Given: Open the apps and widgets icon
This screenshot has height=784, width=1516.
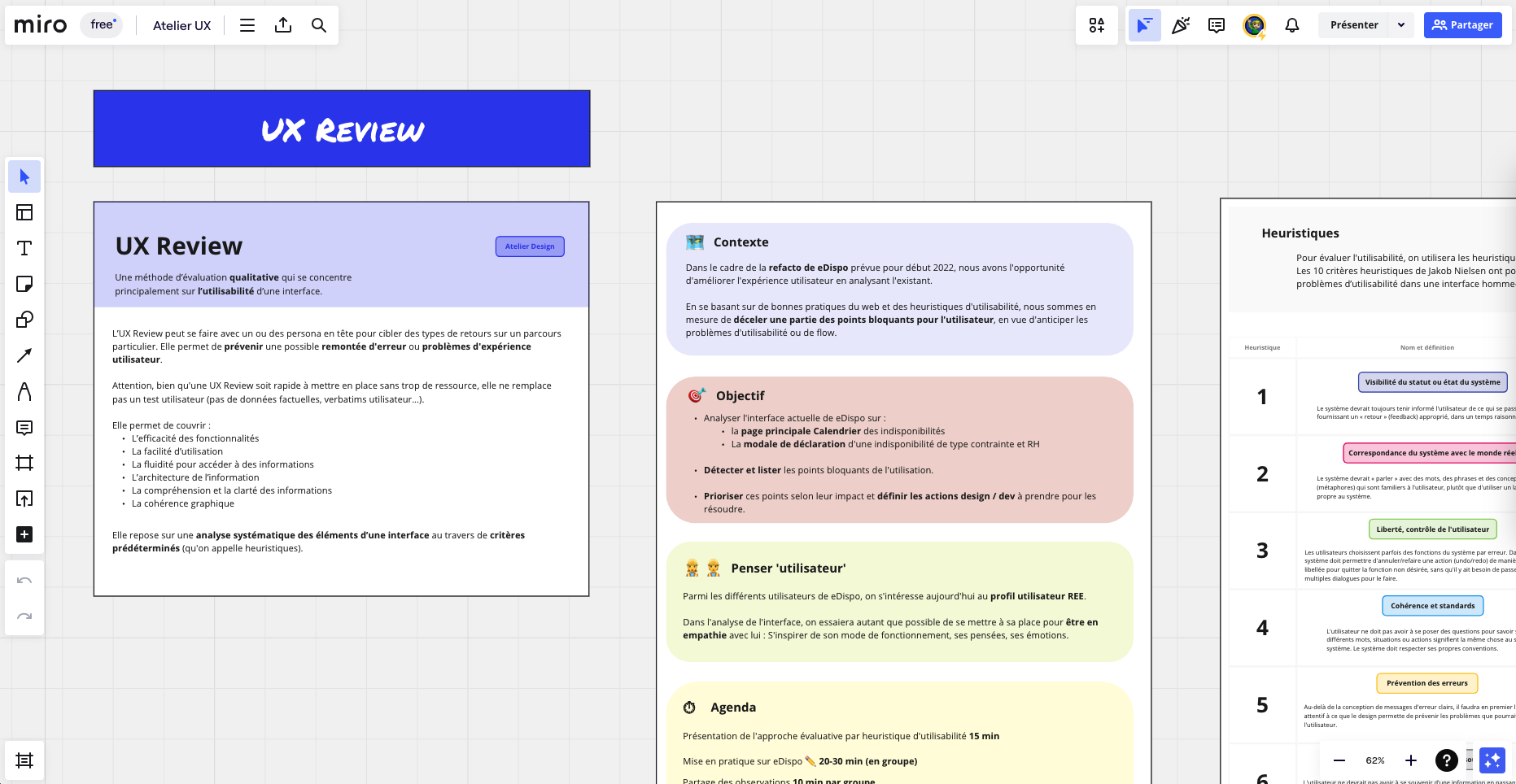Looking at the screenshot, I should click(x=1097, y=25).
